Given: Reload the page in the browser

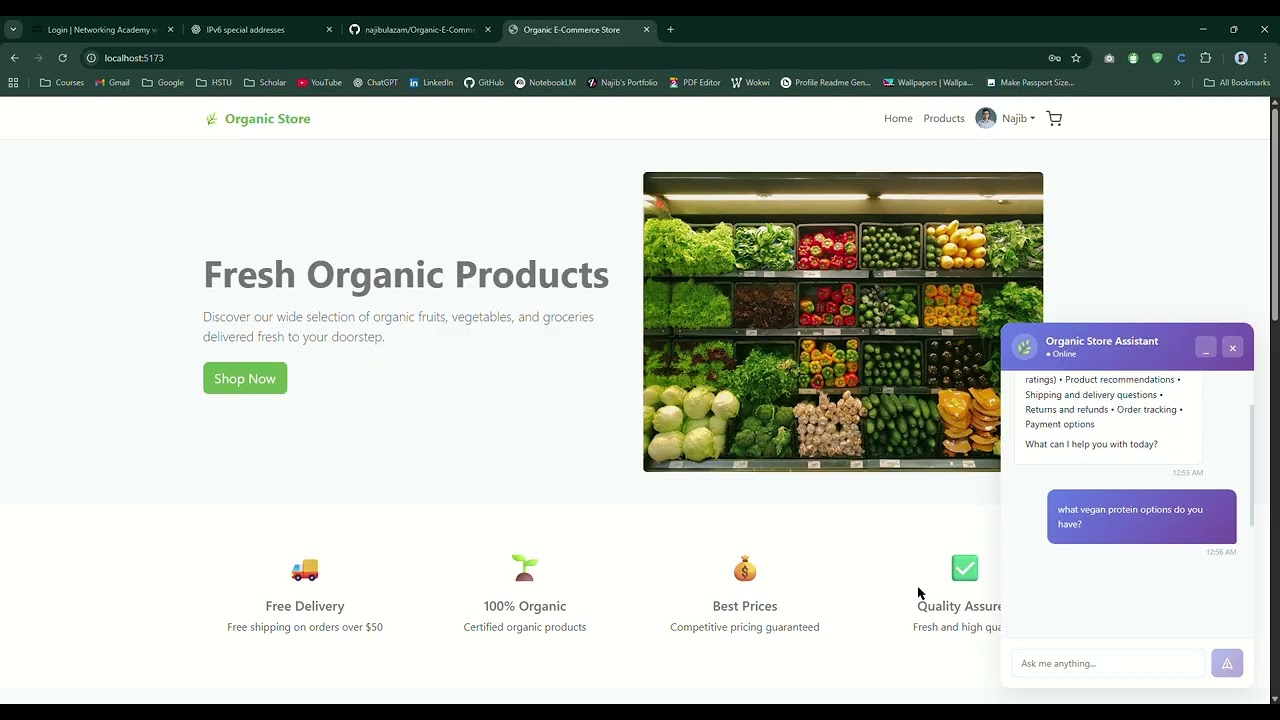Looking at the screenshot, I should 62,58.
